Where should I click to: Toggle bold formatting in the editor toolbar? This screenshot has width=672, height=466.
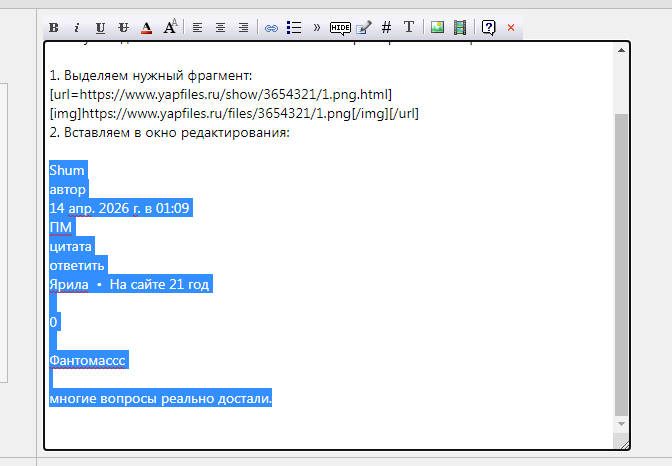coord(54,28)
